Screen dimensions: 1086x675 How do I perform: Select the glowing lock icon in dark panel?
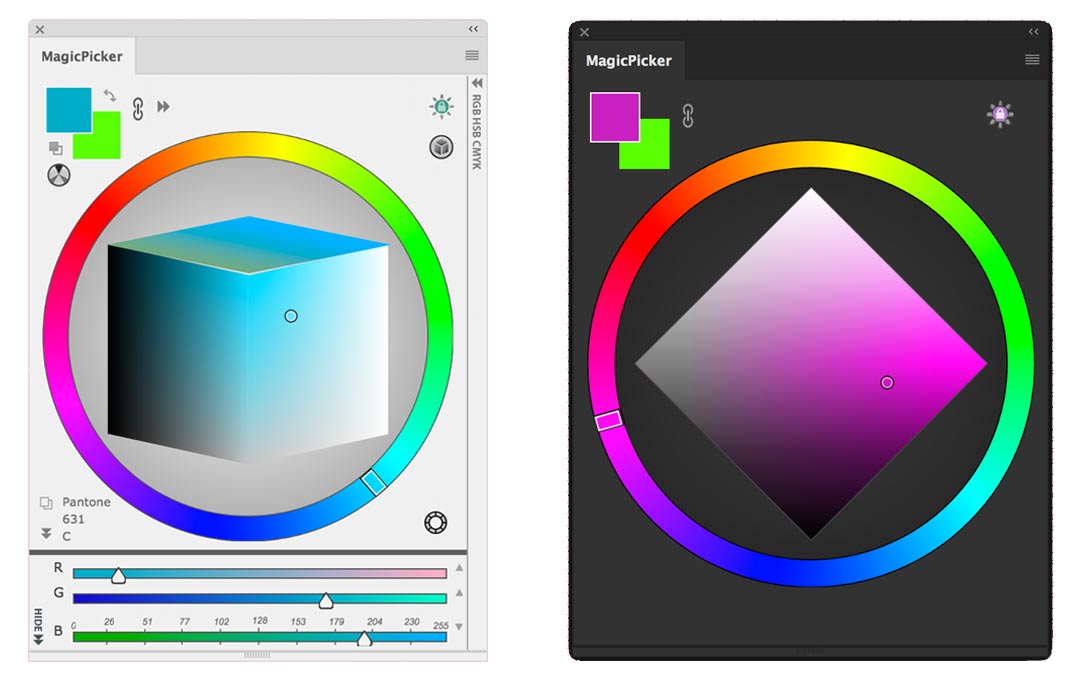(x=1000, y=113)
